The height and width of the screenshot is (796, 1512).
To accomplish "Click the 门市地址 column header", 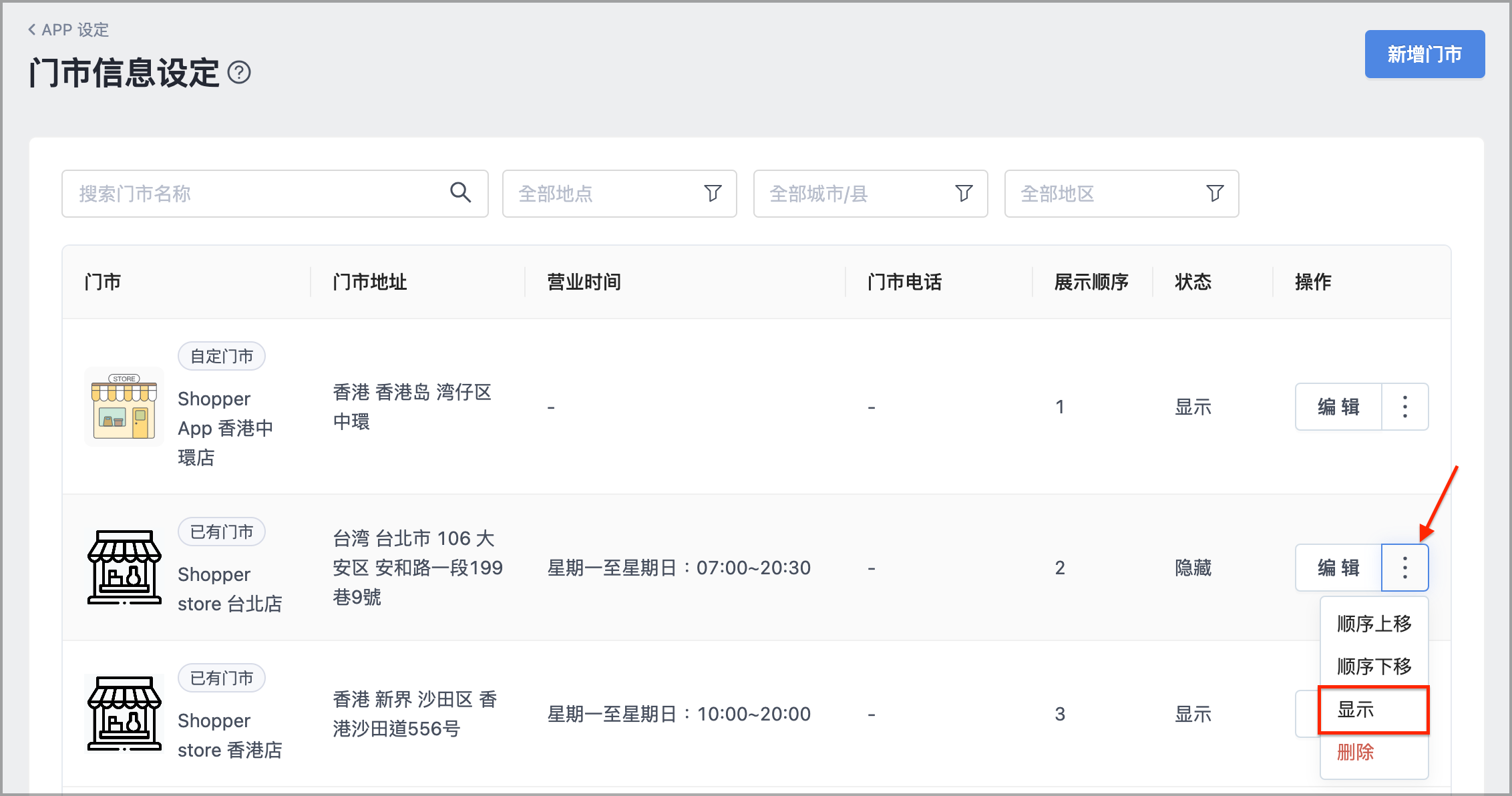I will click(370, 282).
